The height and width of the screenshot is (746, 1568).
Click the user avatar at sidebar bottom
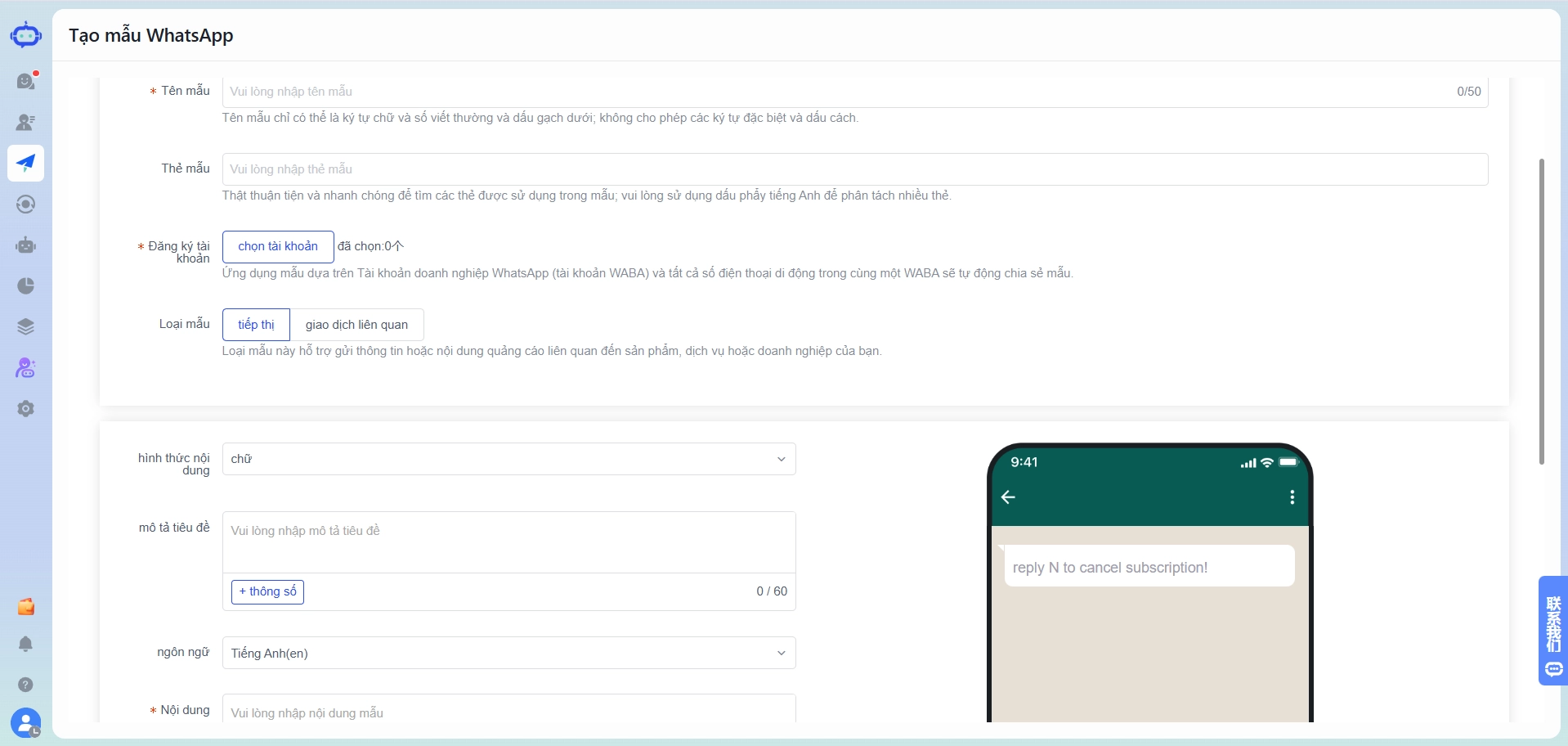click(25, 723)
